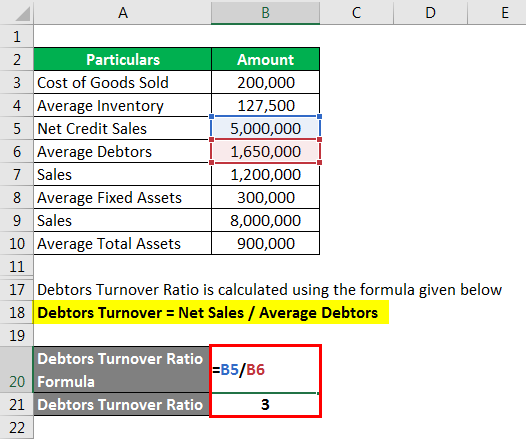
Task: Click the Particulars header cell
Action: 122,59
